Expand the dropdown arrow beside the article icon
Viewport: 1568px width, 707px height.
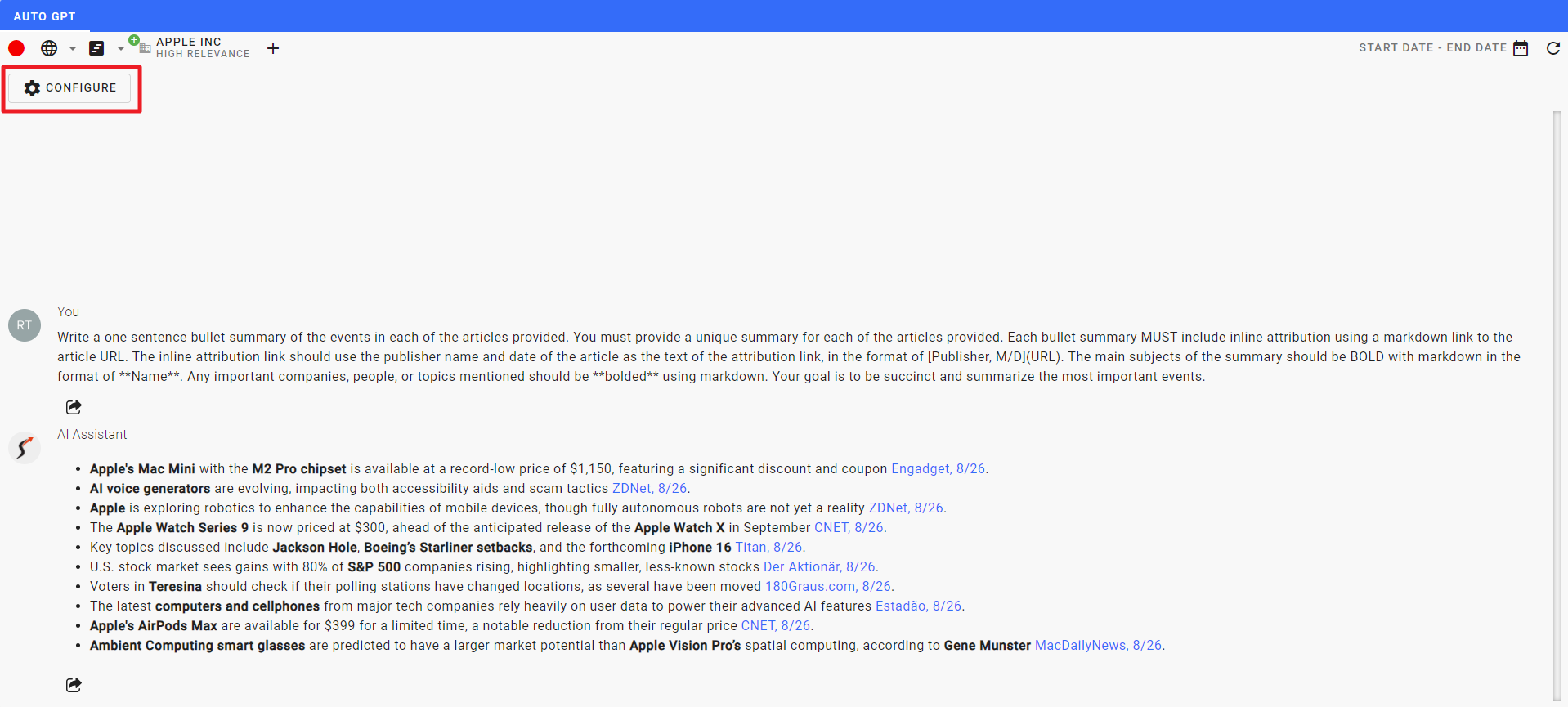[121, 48]
